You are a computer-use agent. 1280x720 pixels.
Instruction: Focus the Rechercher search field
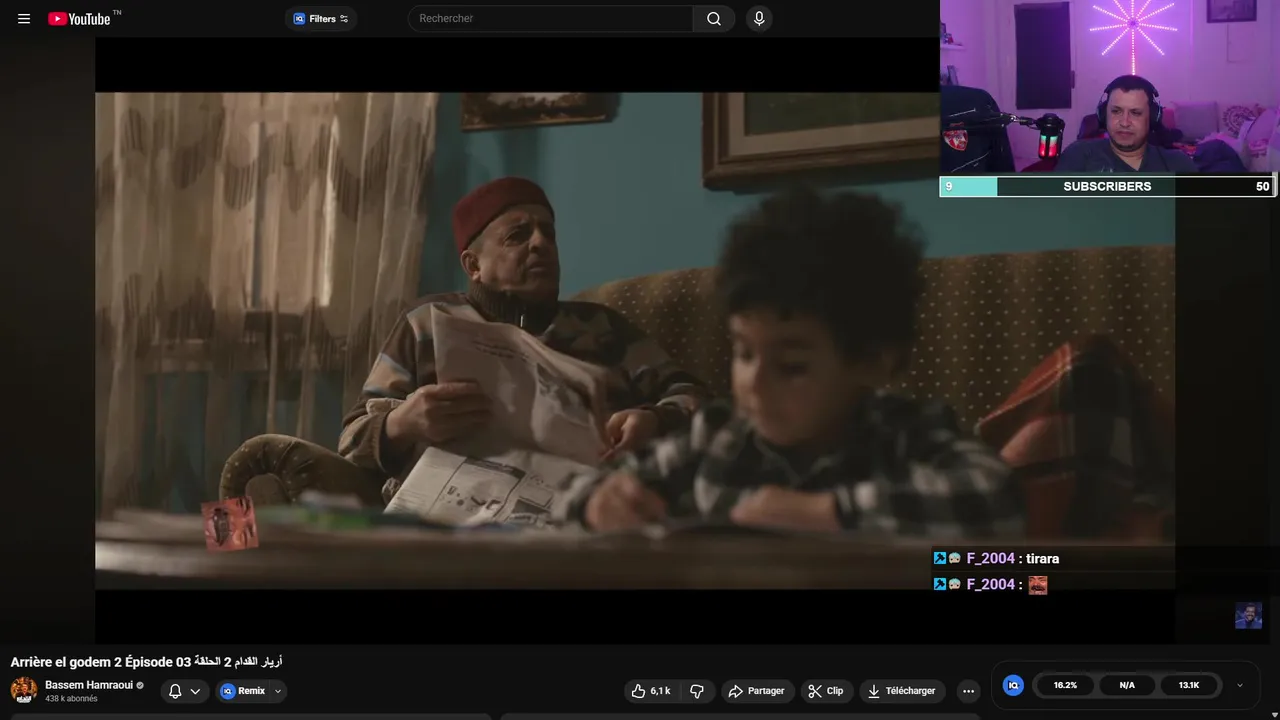(x=550, y=18)
